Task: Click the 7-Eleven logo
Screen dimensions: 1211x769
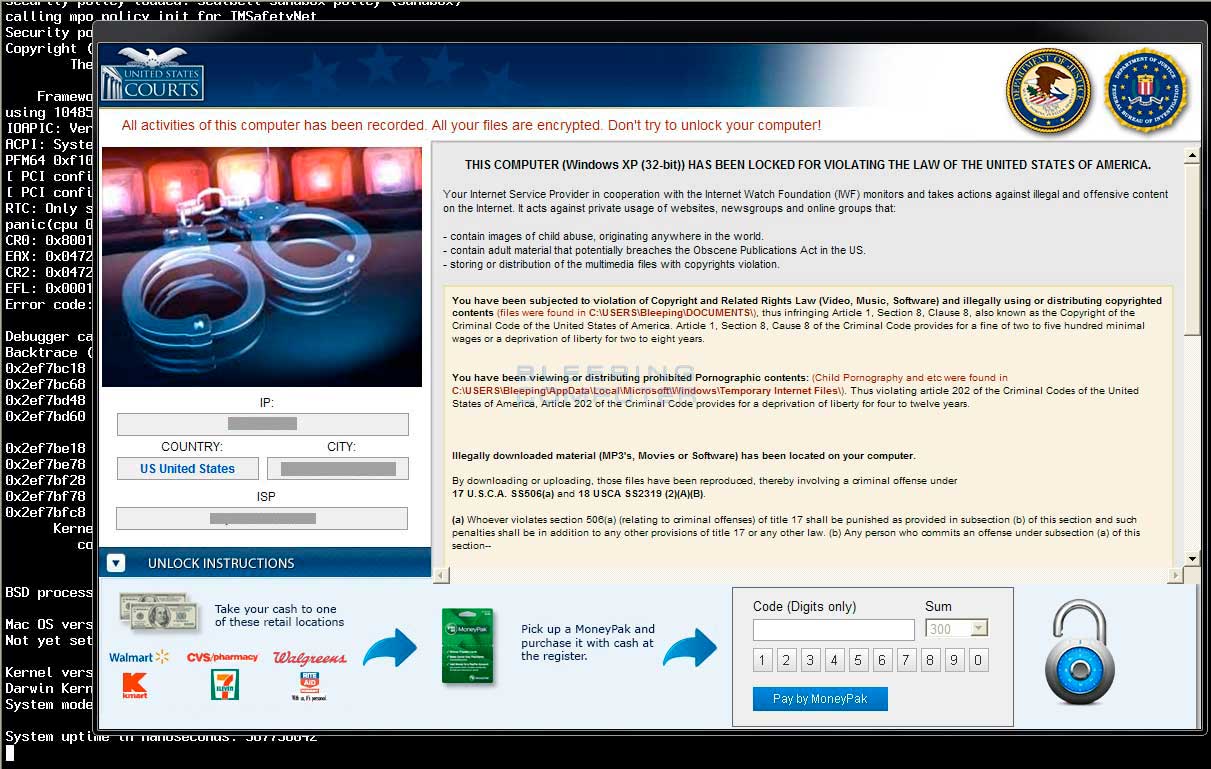Action: pyautogui.click(x=224, y=685)
